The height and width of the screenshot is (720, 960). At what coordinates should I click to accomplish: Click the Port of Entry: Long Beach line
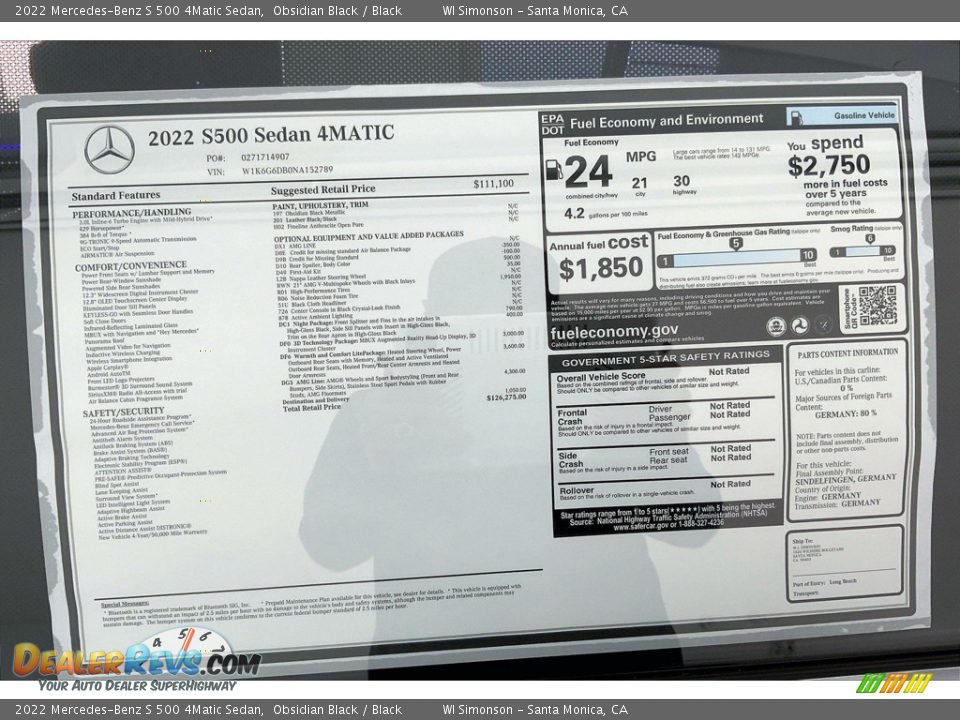point(824,582)
